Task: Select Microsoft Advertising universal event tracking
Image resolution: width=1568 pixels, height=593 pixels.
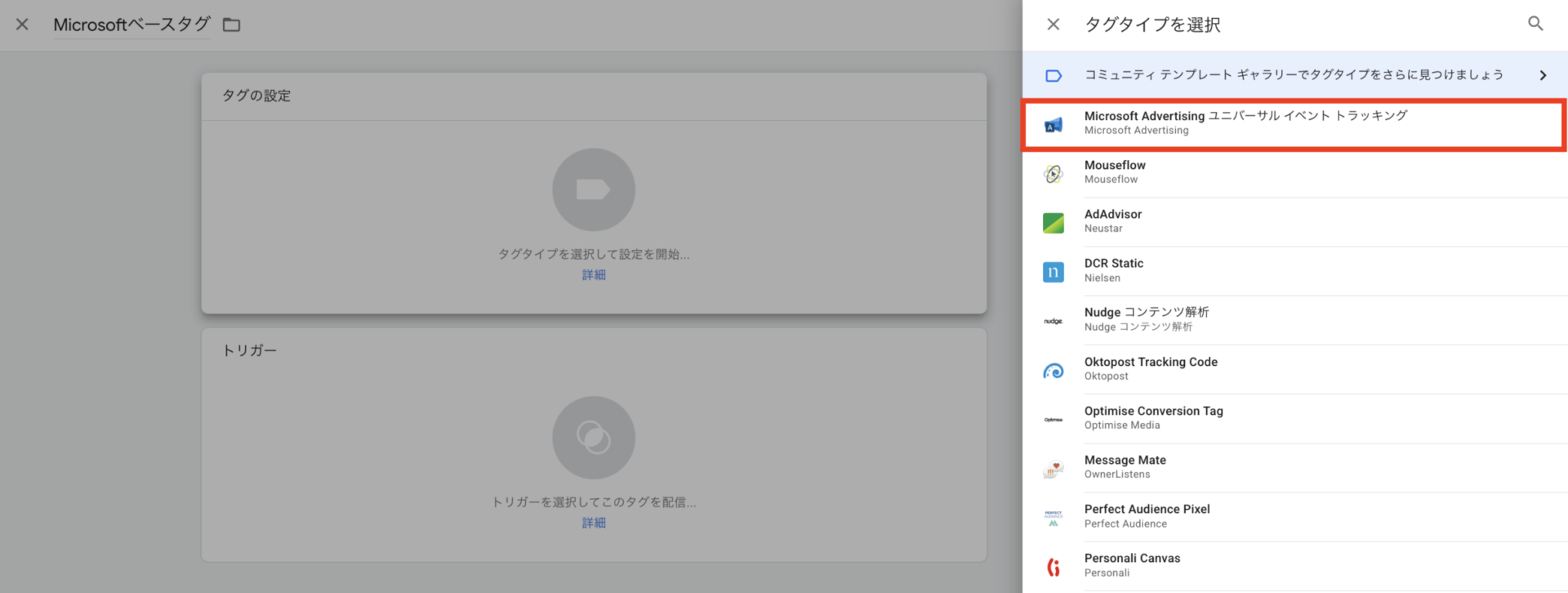Action: click(x=1294, y=125)
